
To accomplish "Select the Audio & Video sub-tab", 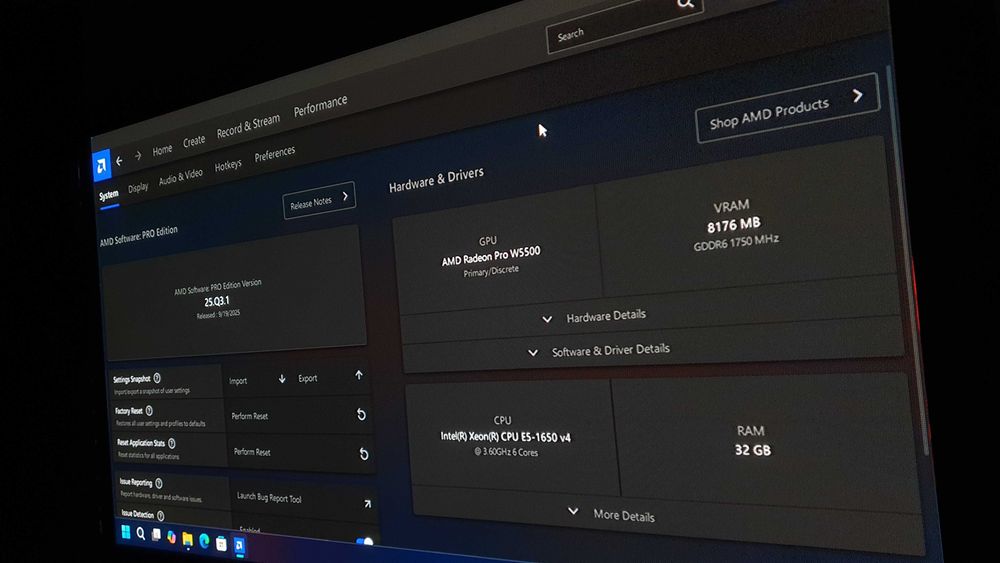I will (180, 176).
